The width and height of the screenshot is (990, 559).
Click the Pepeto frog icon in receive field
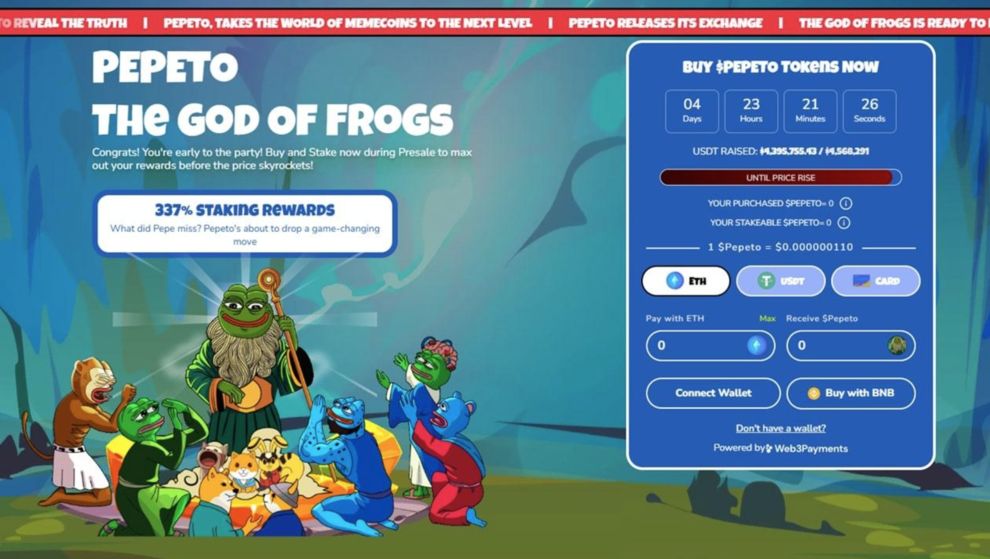(897, 346)
